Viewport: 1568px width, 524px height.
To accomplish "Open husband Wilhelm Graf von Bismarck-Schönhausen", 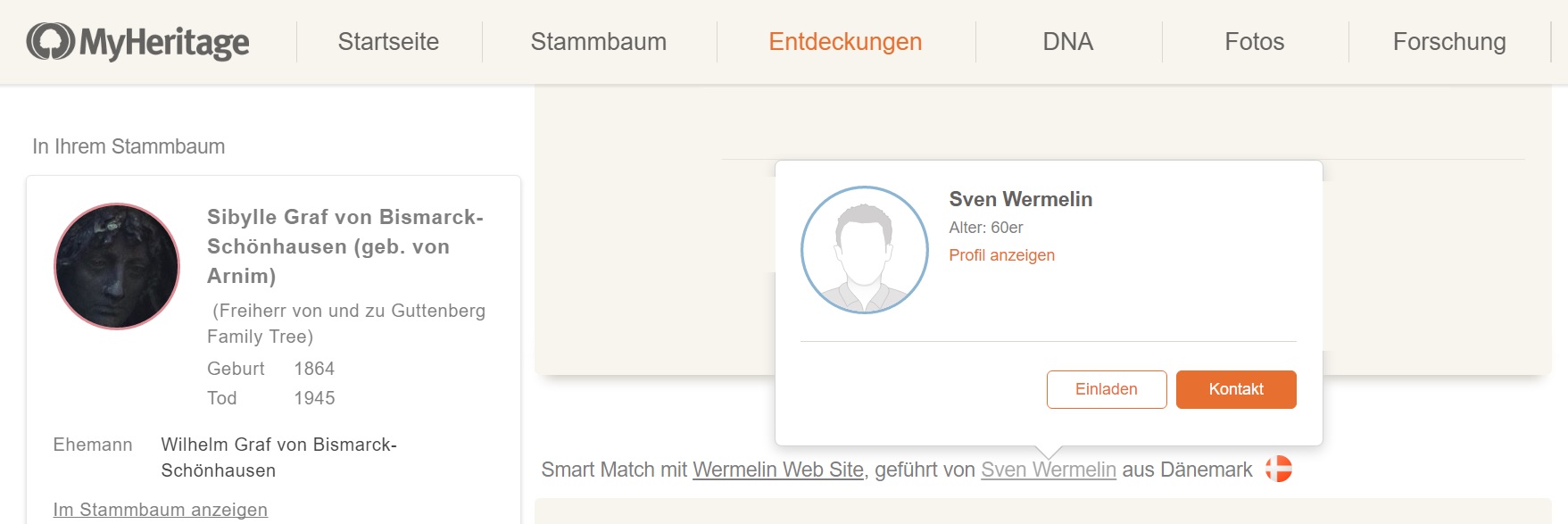I will (278, 457).
